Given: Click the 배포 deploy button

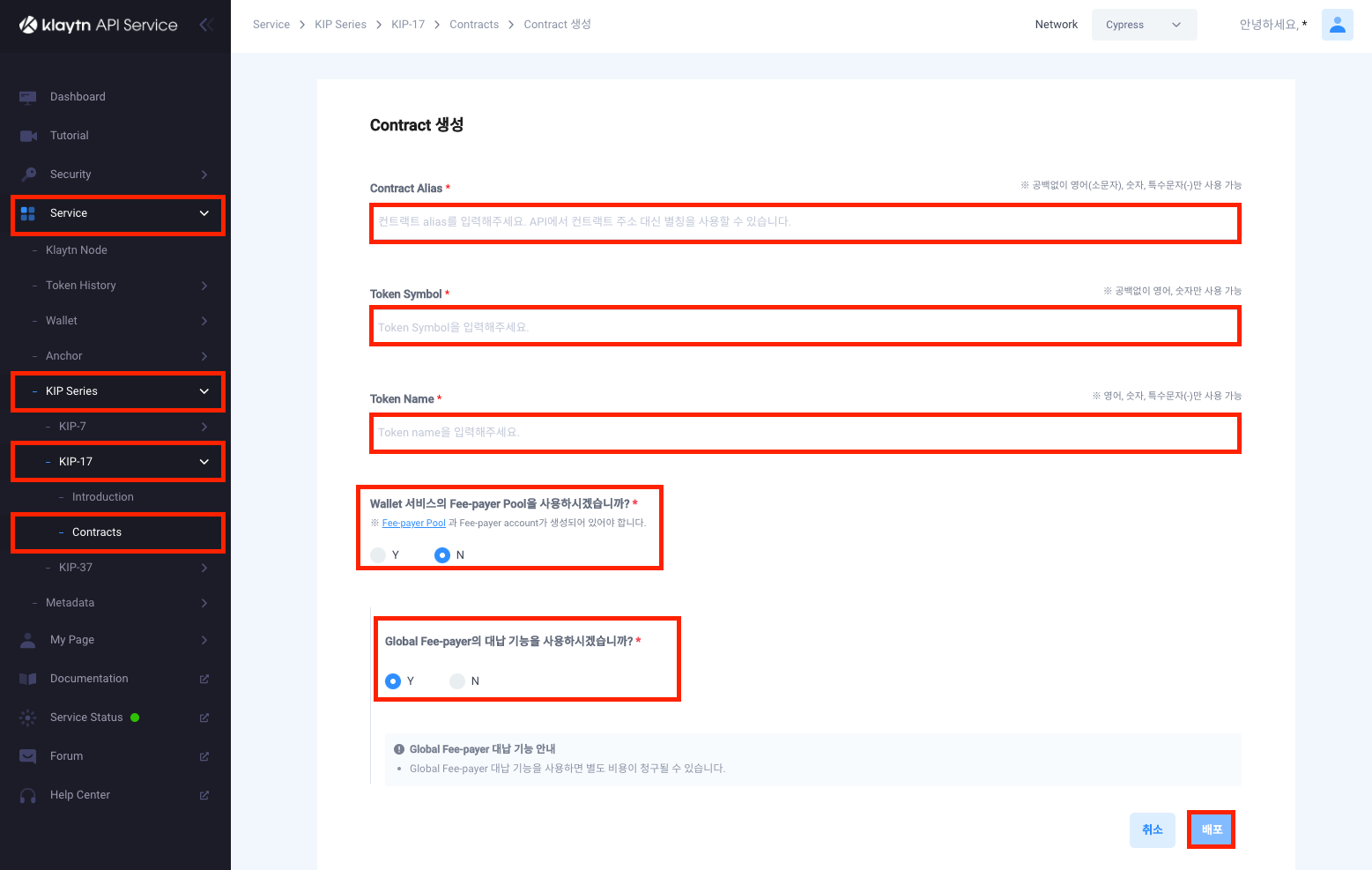Looking at the screenshot, I should (x=1212, y=829).
